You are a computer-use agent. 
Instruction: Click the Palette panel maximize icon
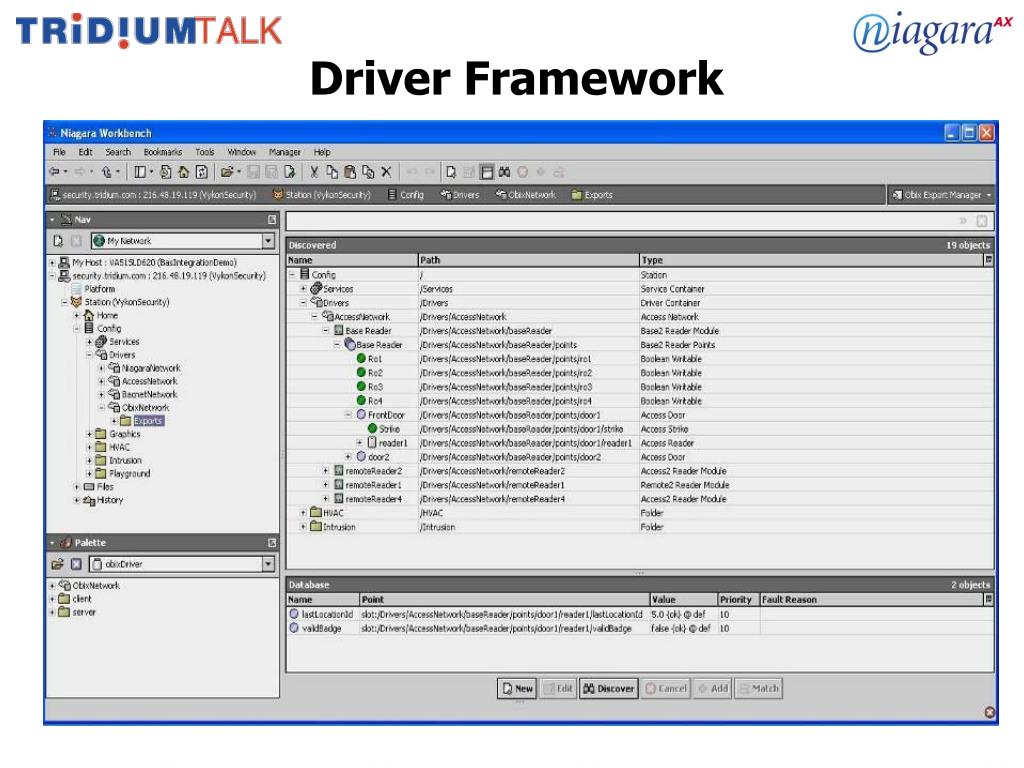tap(272, 542)
